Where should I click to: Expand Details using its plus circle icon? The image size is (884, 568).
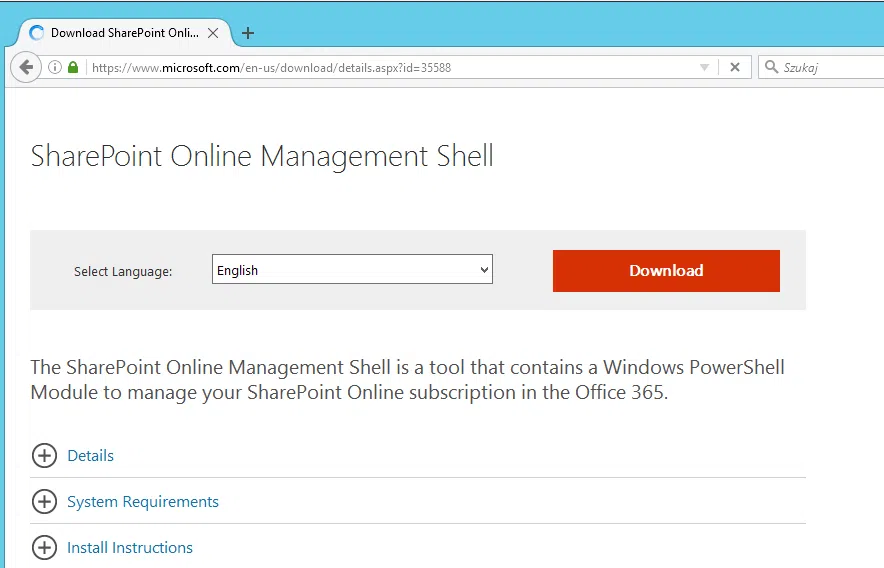pos(44,456)
